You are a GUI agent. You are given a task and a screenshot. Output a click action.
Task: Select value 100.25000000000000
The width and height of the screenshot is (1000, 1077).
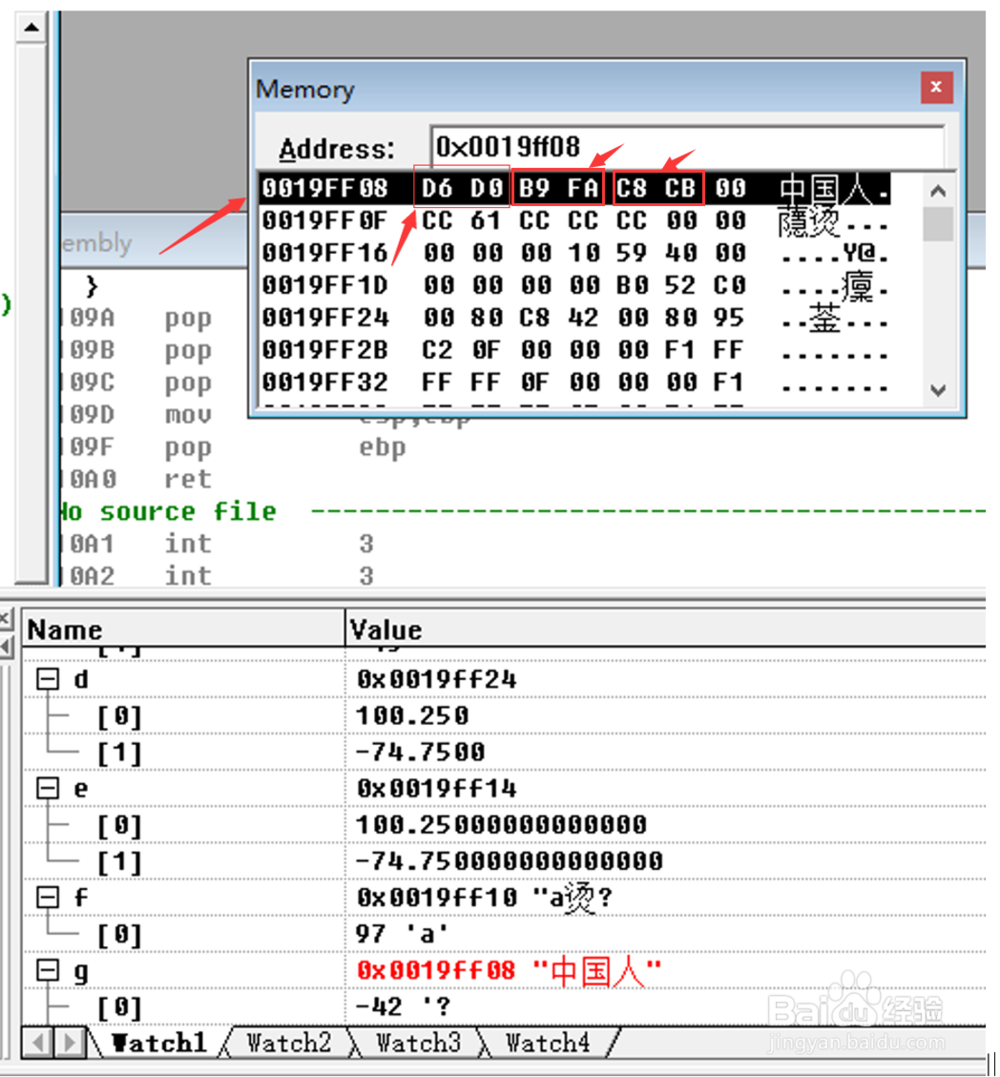click(x=501, y=824)
